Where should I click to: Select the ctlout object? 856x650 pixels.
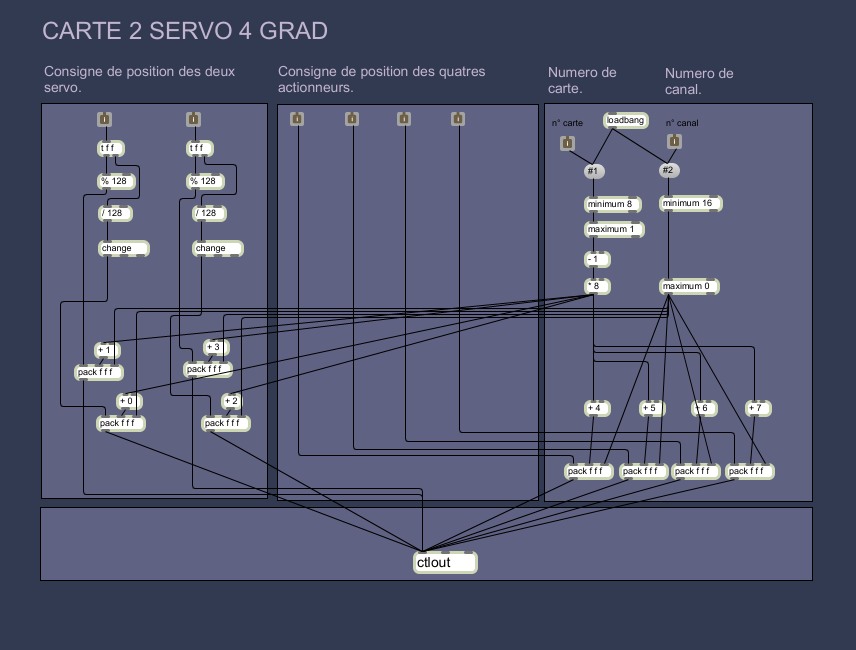[445, 563]
